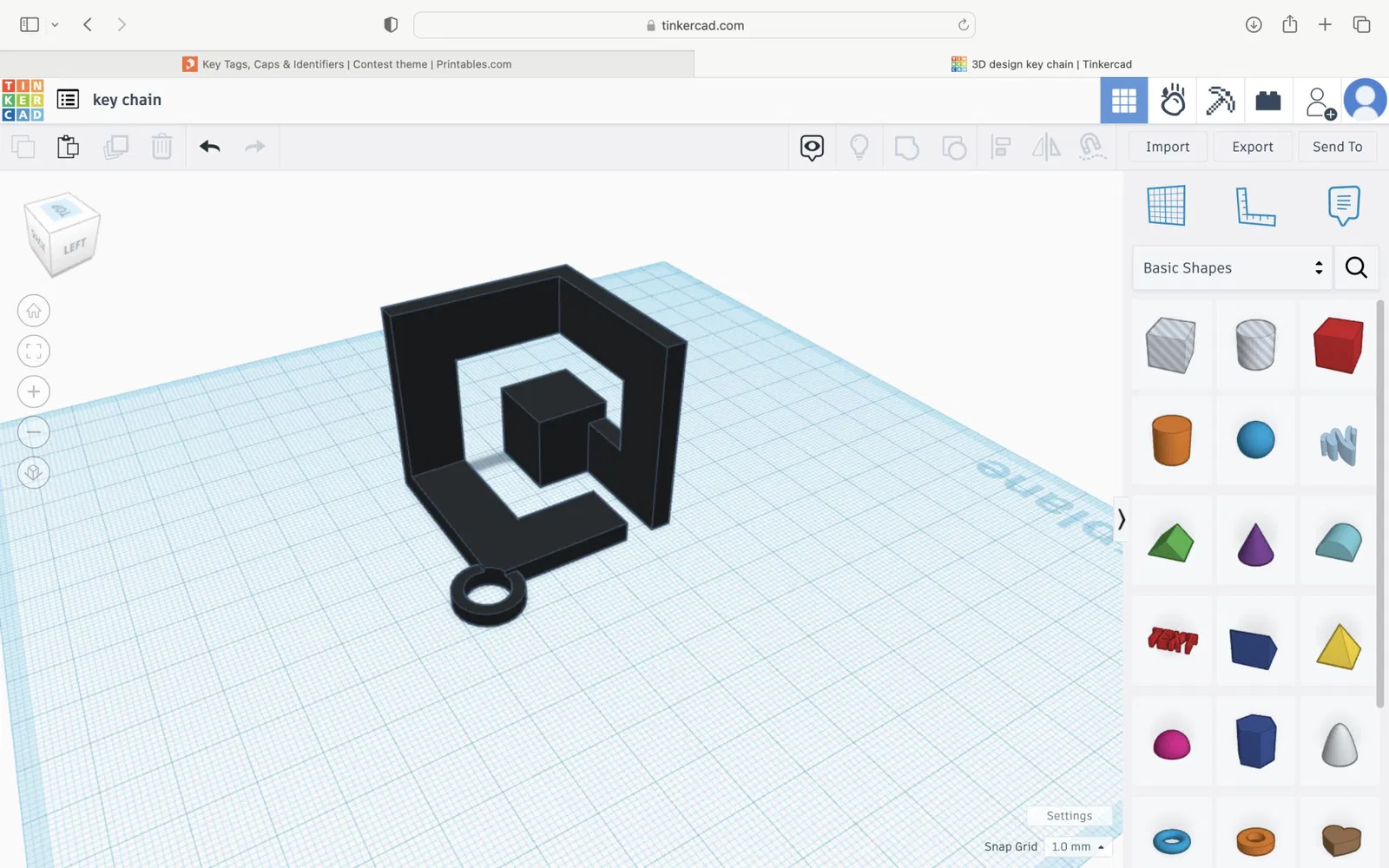
Task: Open the Notes tool
Action: pyautogui.click(x=1343, y=206)
